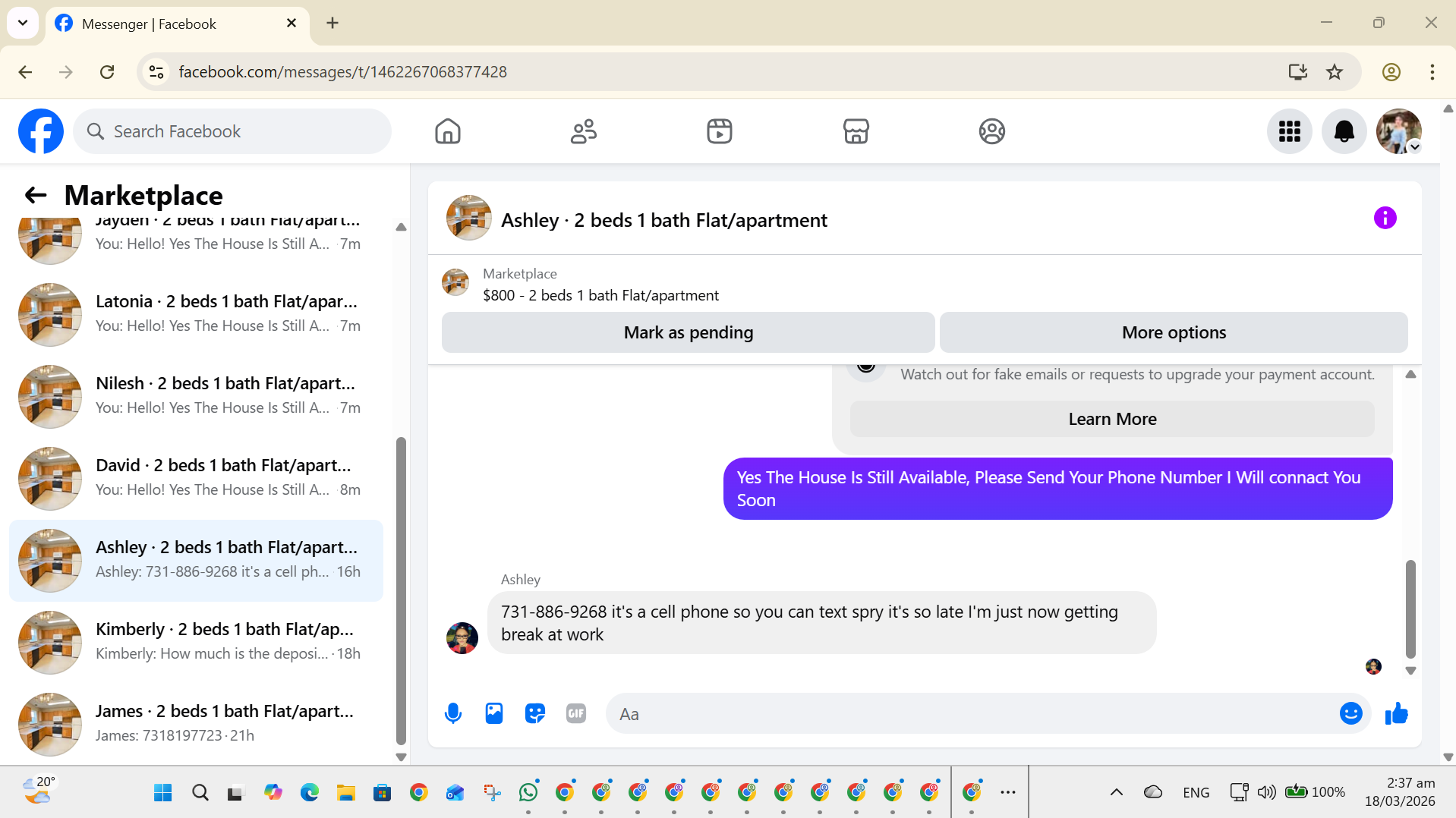Select the Messenger | Facebook browser tab

178,24
